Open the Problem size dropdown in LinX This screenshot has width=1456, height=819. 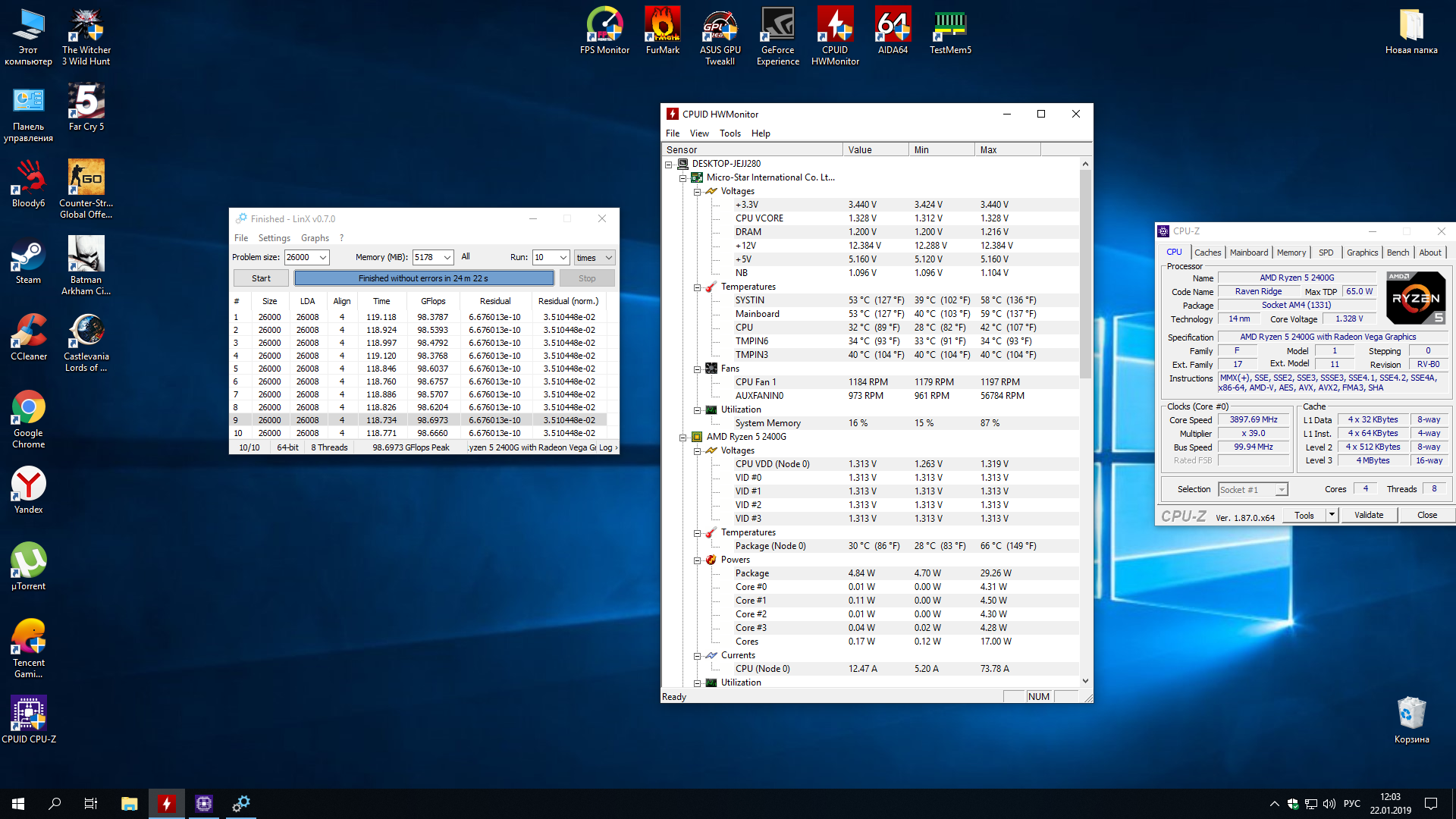(x=322, y=258)
